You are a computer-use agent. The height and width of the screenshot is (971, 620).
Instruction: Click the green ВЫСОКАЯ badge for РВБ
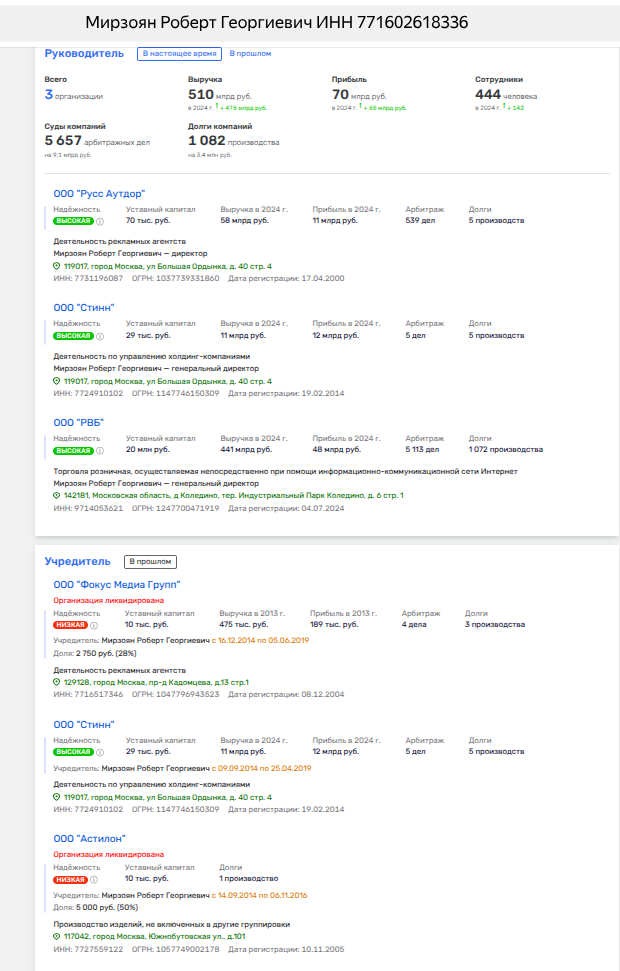click(x=73, y=451)
